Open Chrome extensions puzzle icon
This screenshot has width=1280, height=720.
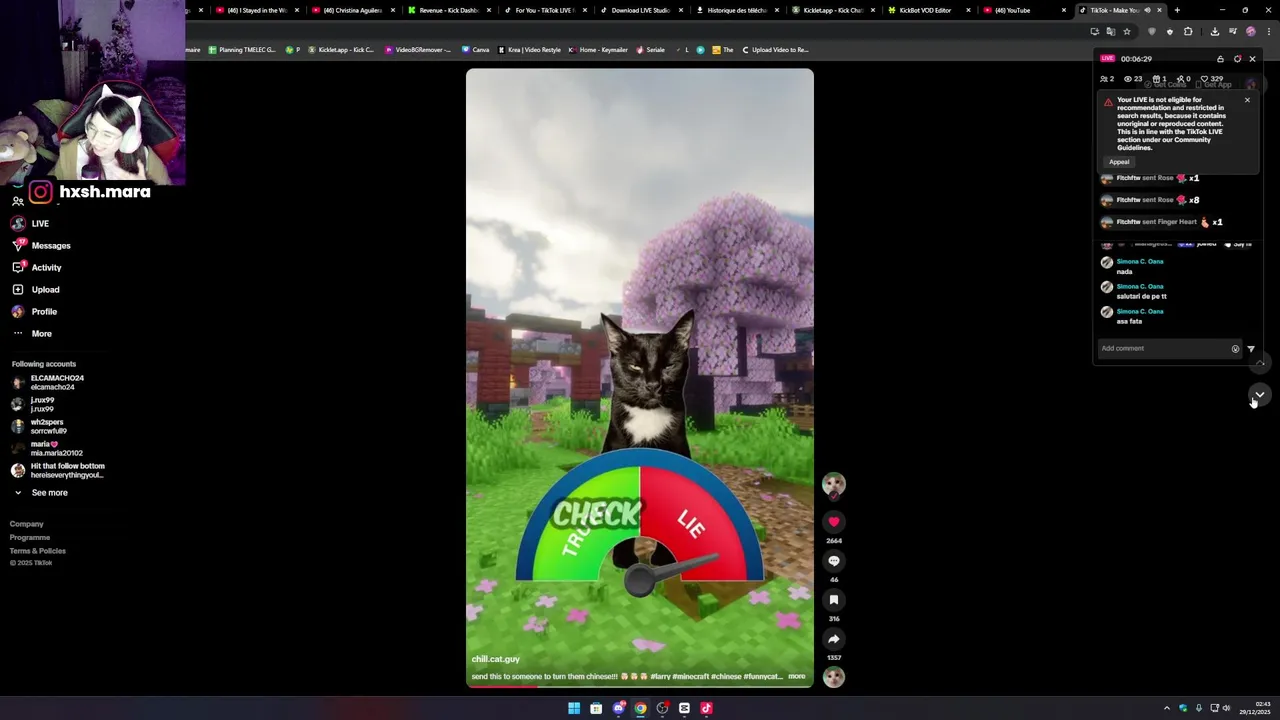pyautogui.click(x=1188, y=31)
